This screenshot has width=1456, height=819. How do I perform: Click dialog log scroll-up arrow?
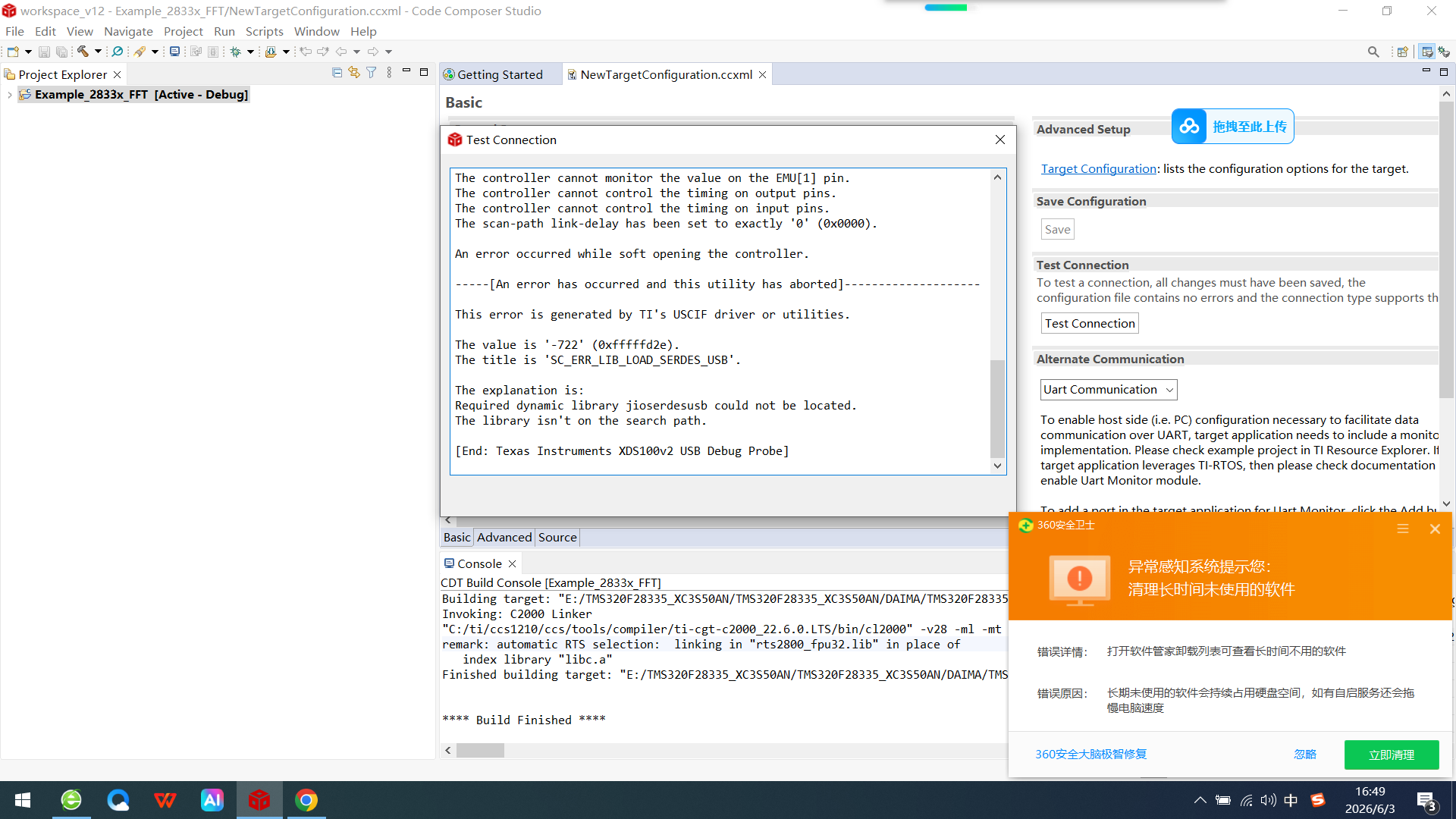(x=997, y=177)
